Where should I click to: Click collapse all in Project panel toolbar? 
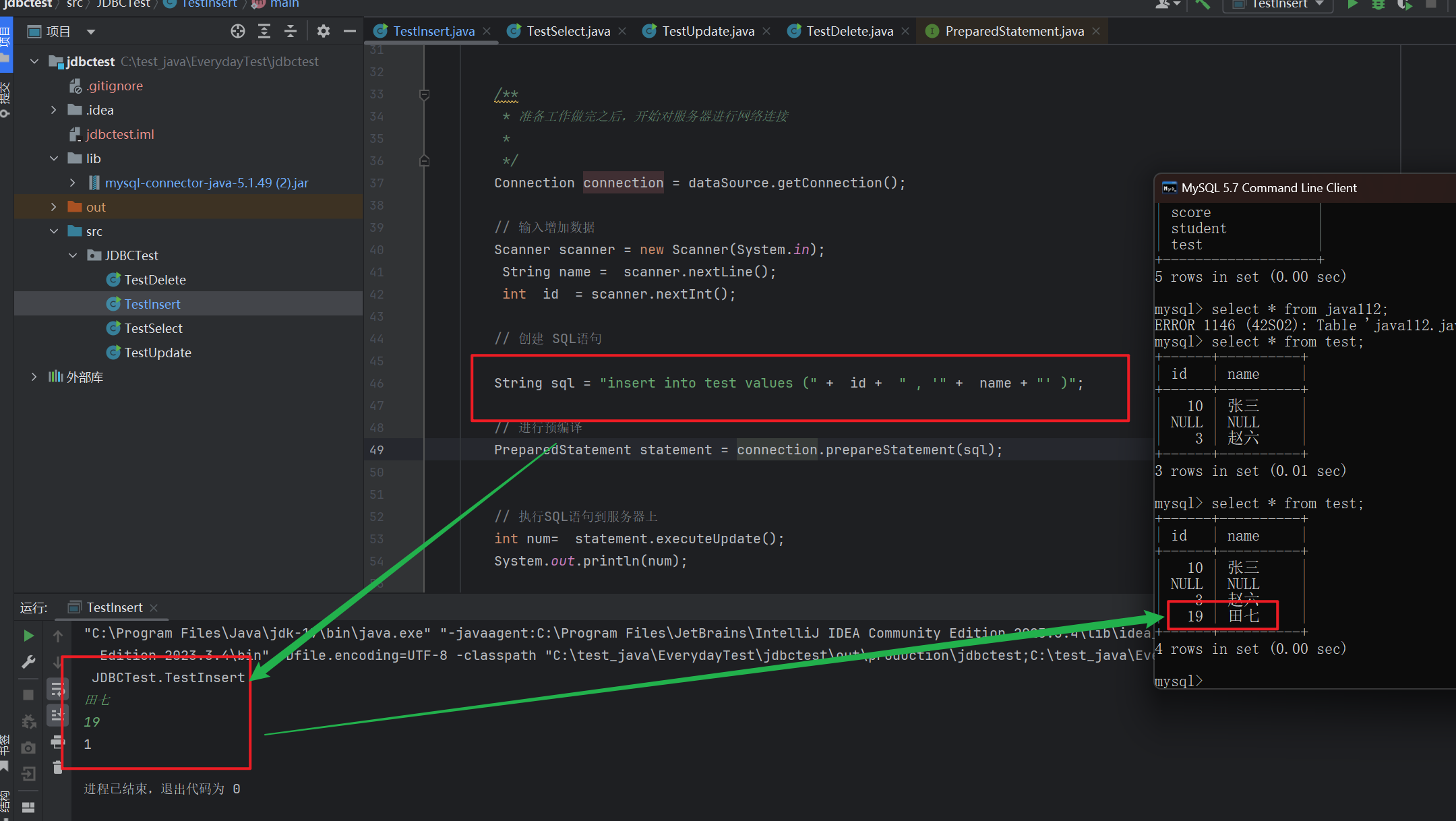[291, 31]
